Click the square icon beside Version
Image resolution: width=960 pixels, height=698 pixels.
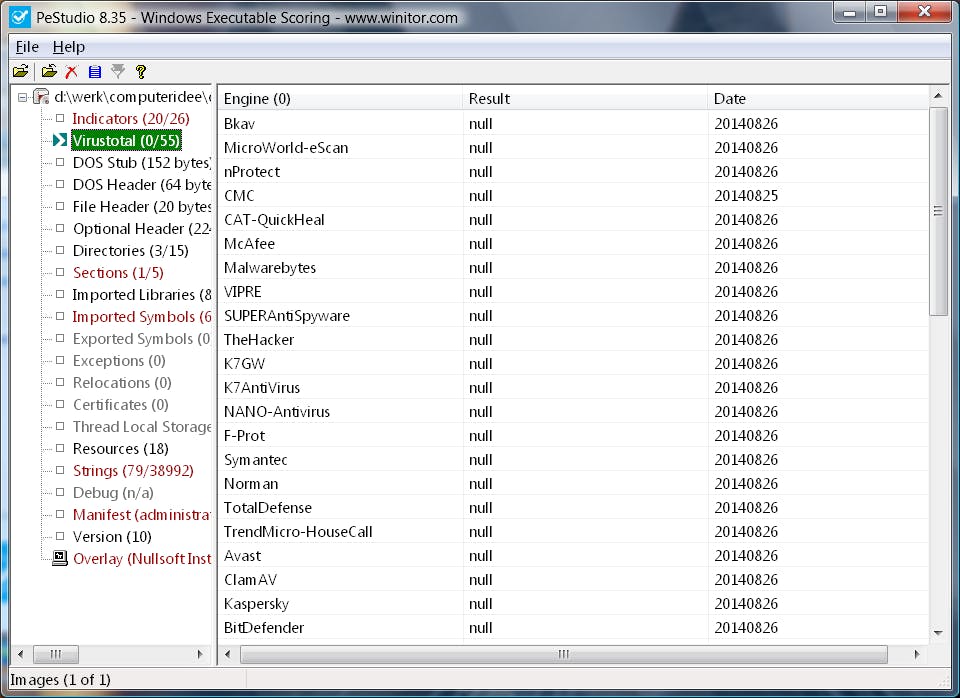click(x=60, y=536)
